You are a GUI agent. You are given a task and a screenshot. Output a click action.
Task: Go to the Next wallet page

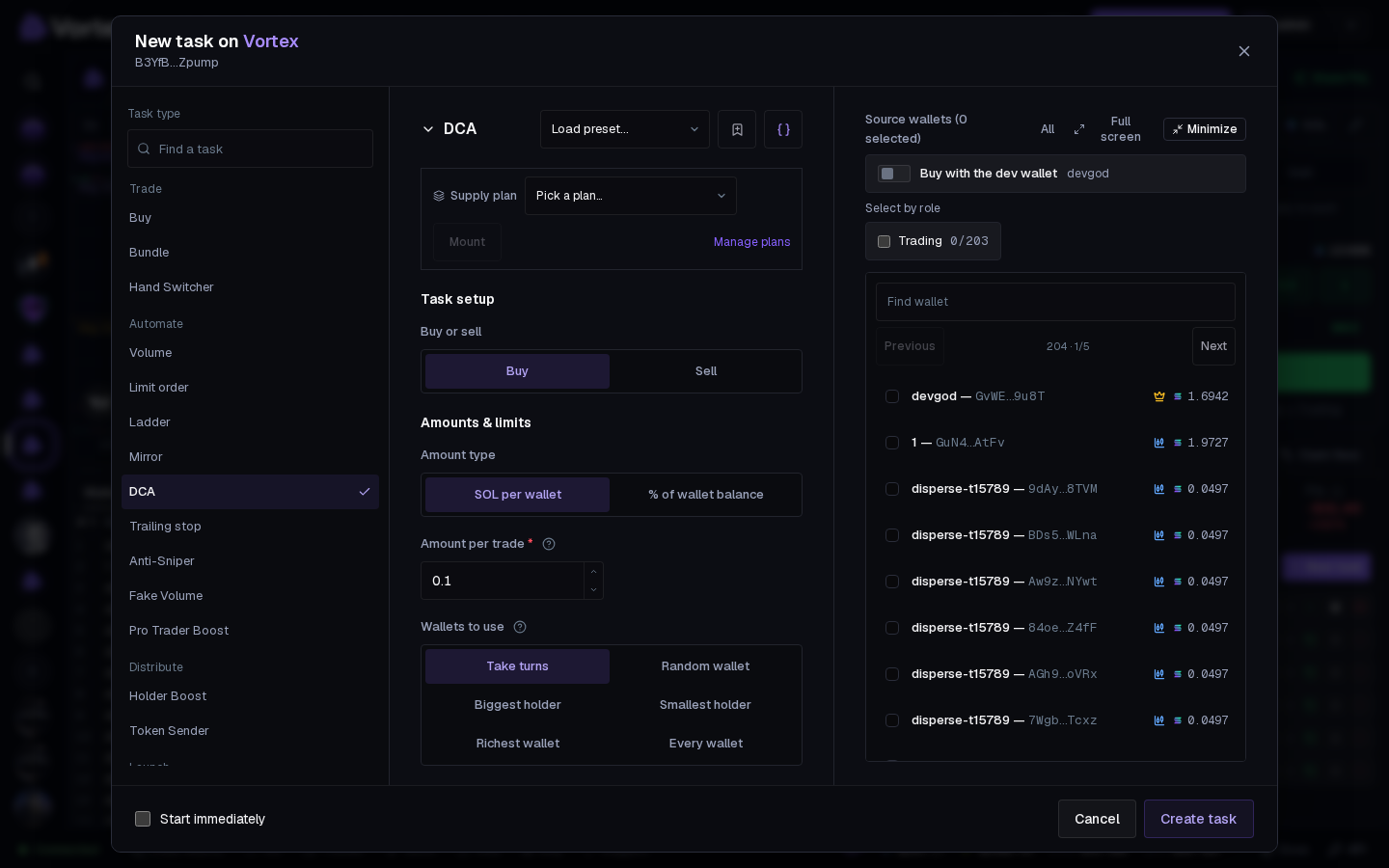(1213, 346)
